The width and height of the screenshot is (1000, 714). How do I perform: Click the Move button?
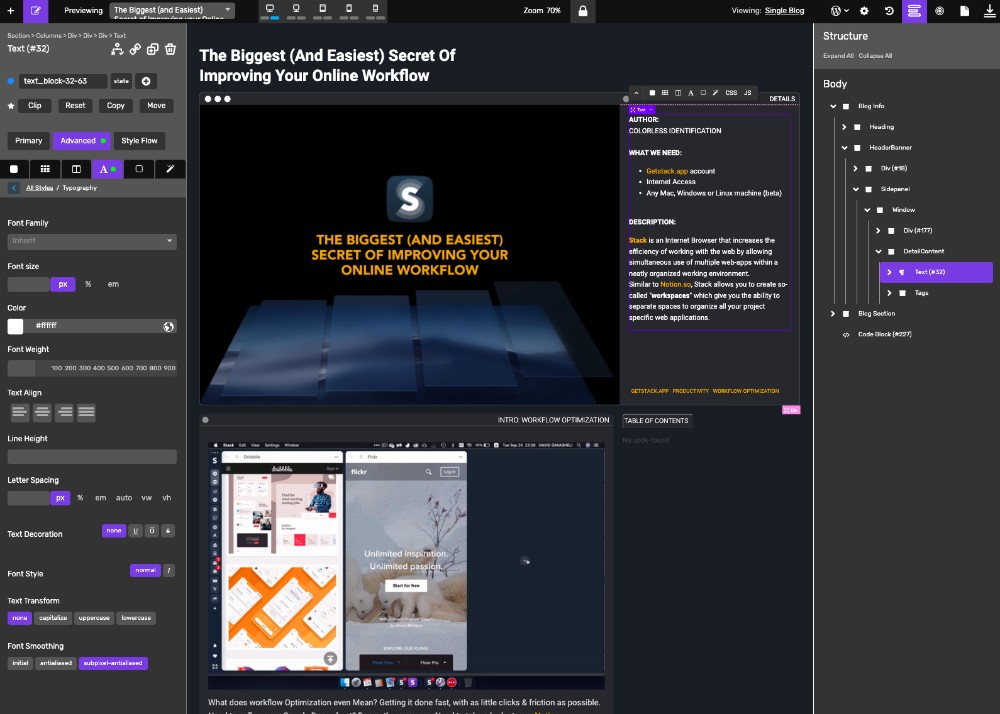156,106
